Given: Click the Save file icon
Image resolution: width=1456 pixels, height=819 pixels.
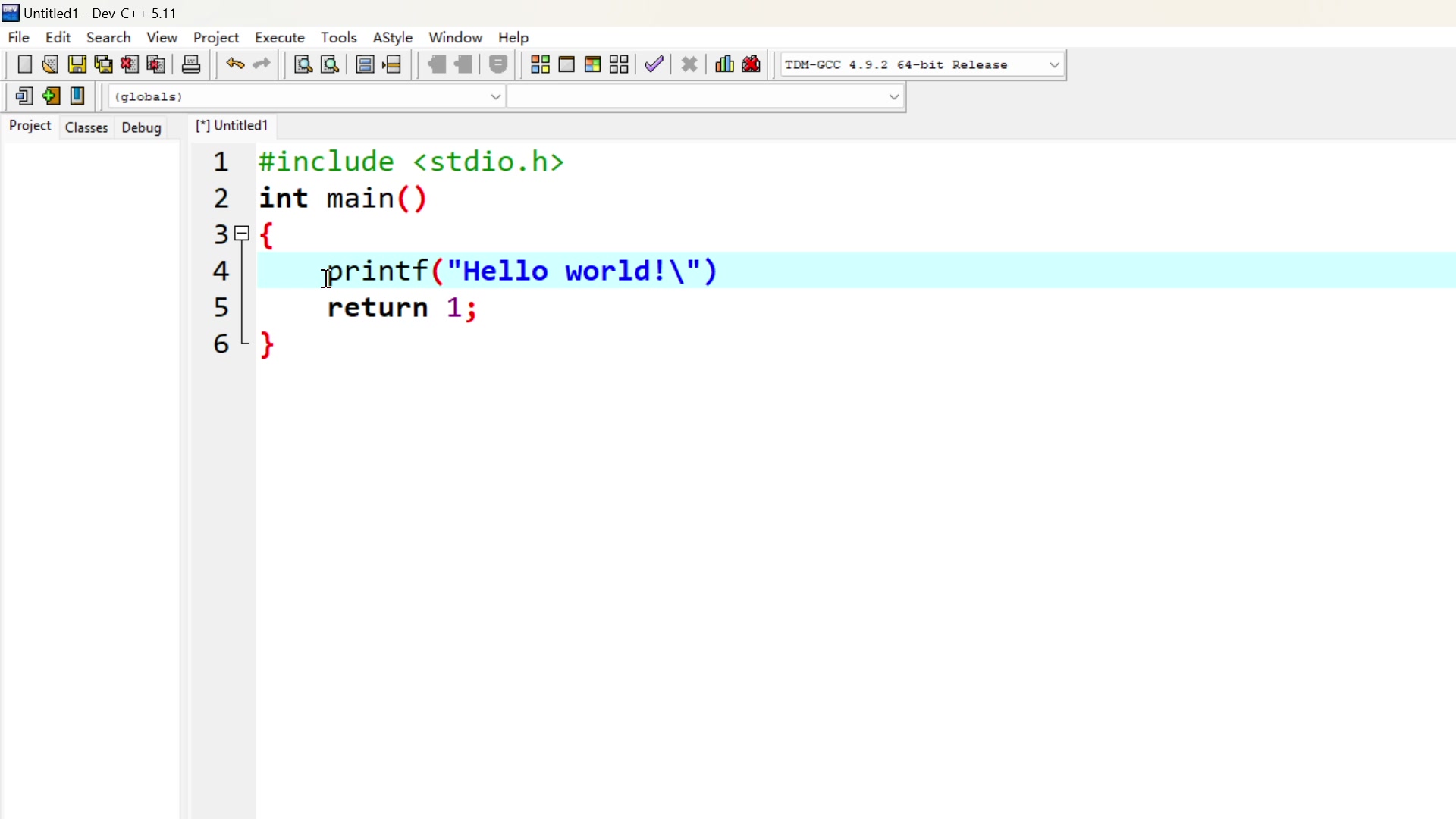Looking at the screenshot, I should pos(77,64).
